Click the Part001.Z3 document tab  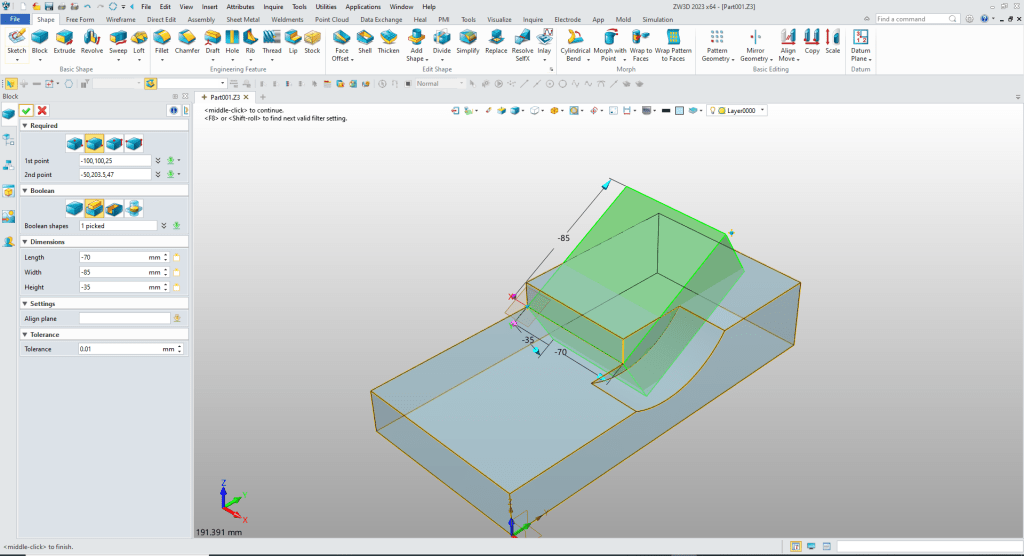pos(224,97)
